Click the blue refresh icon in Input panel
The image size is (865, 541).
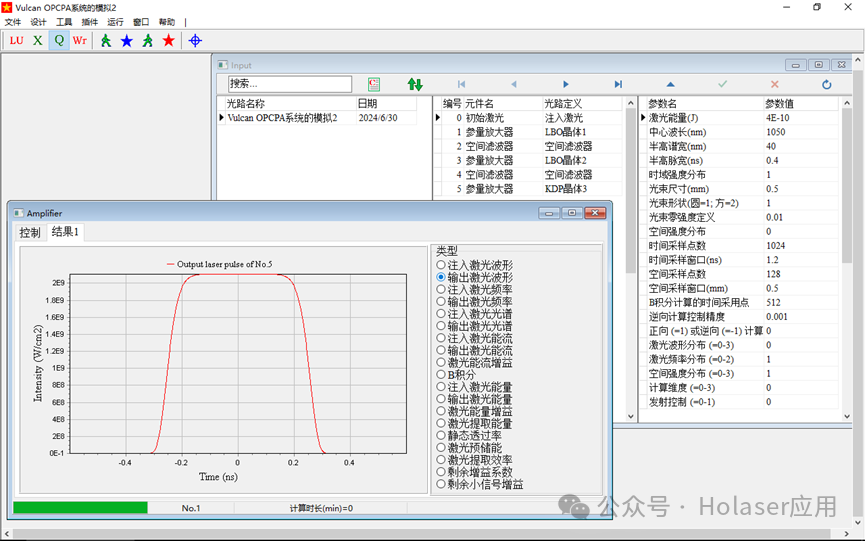pos(826,84)
